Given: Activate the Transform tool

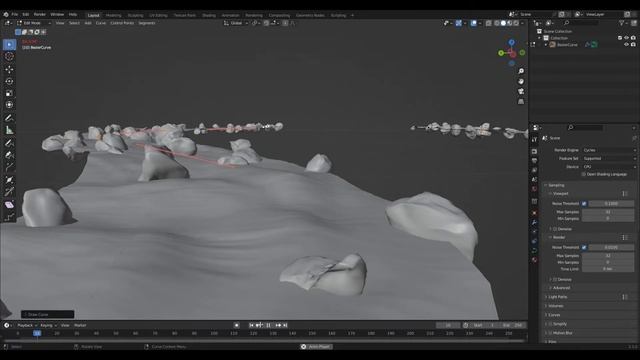Looking at the screenshot, I should coord(9,105).
